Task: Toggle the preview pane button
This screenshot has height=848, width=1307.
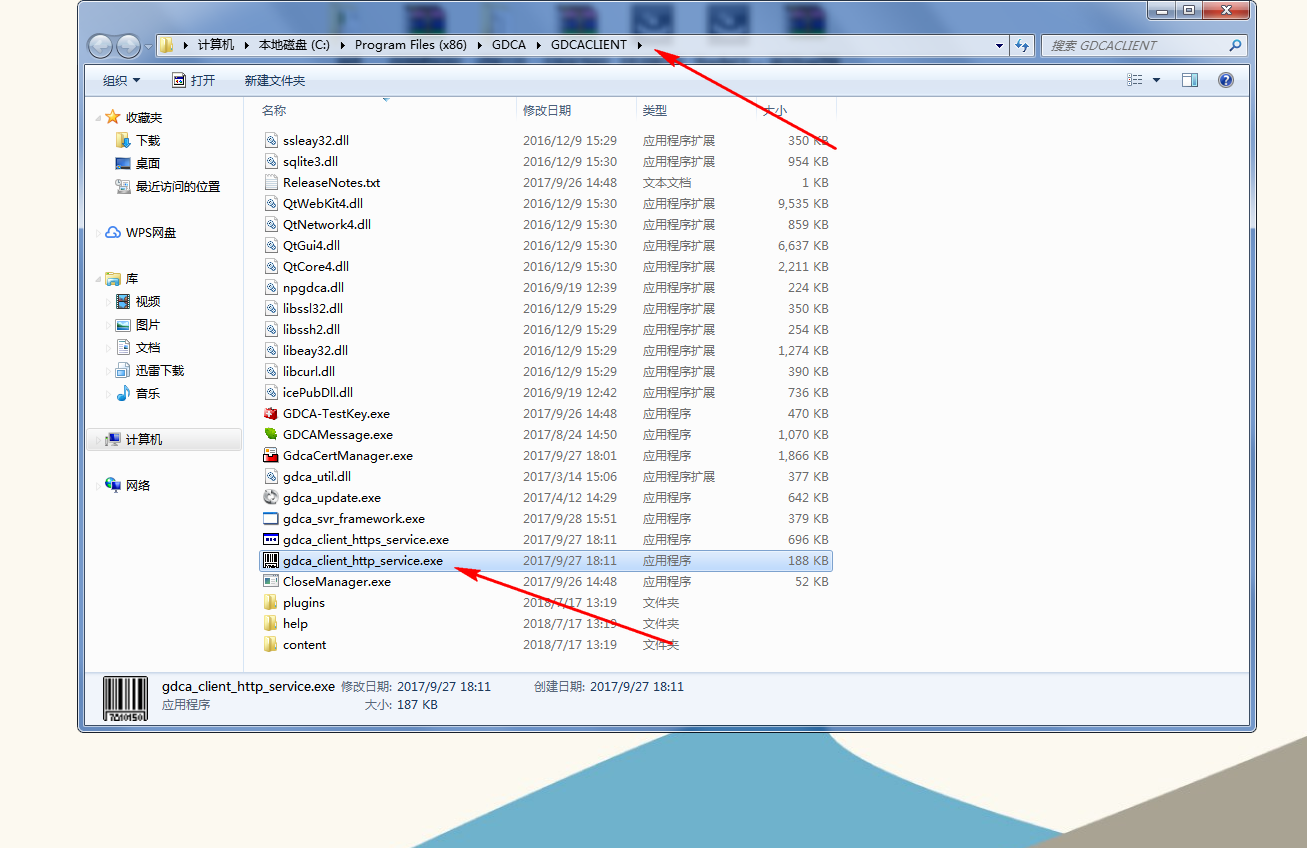Action: coord(1189,80)
